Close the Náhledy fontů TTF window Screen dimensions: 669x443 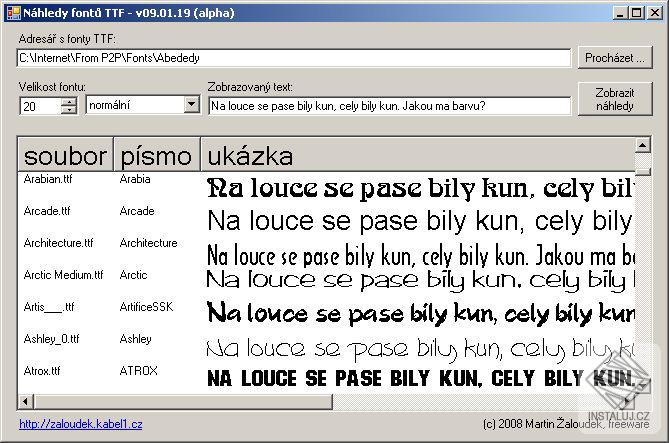coord(654,13)
